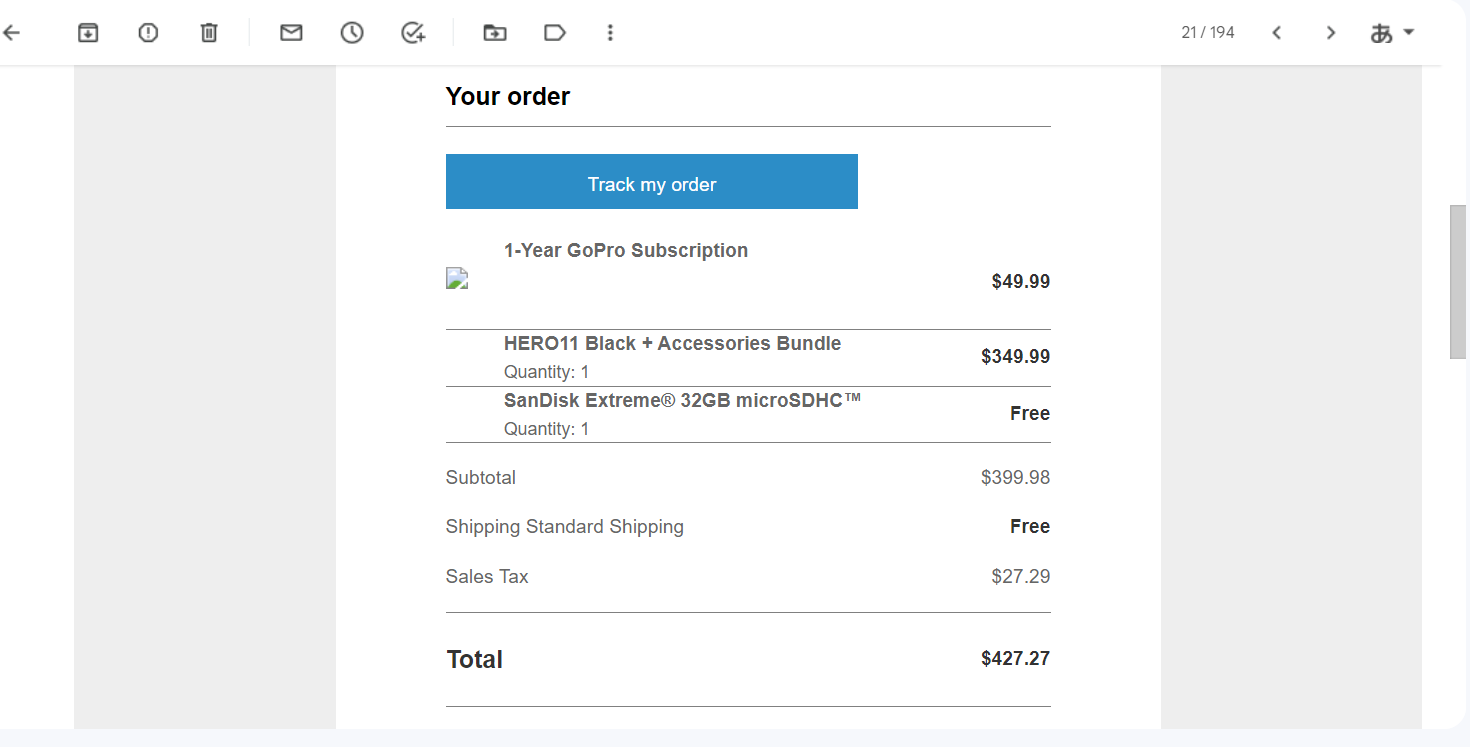Archive this email
The height and width of the screenshot is (747, 1470).
point(88,33)
